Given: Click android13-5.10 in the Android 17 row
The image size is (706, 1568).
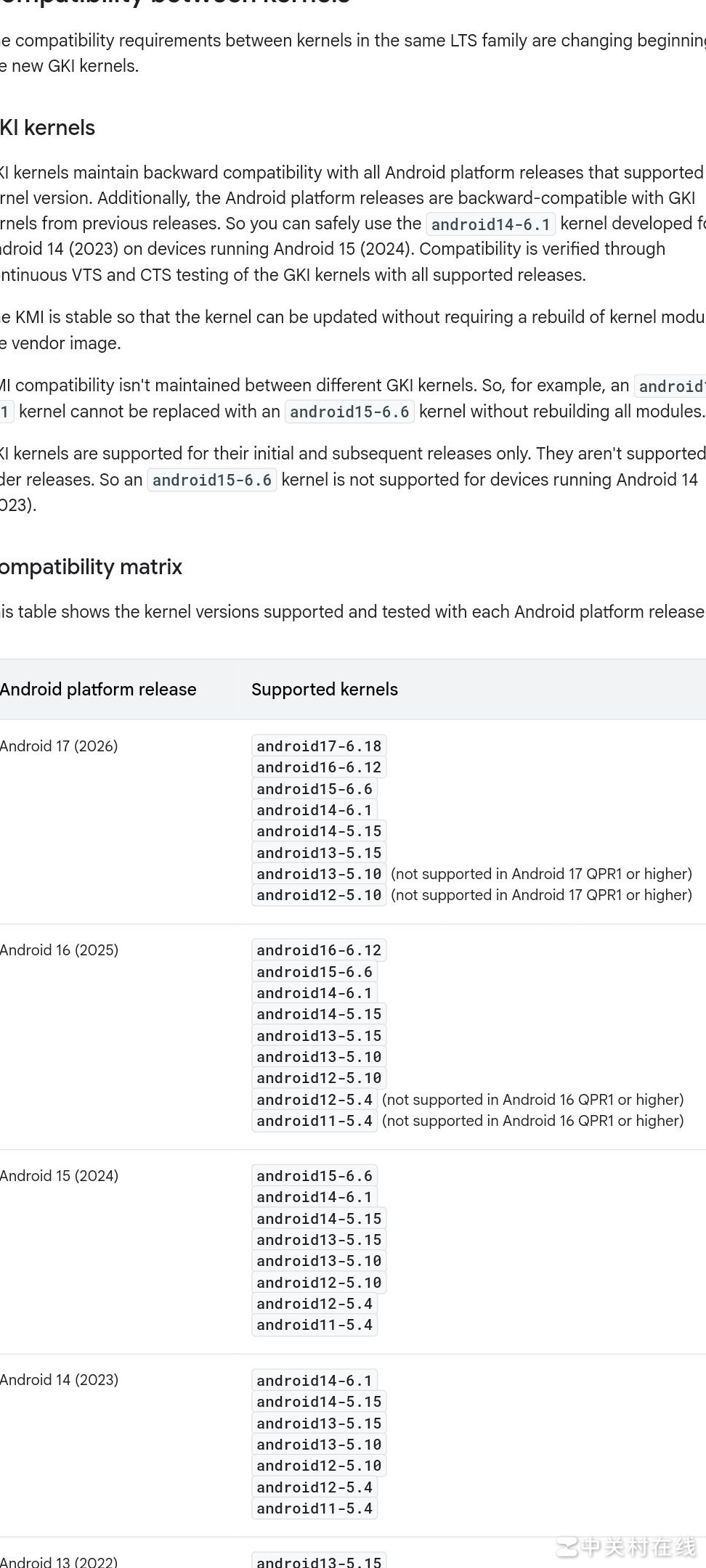Looking at the screenshot, I should tap(319, 874).
